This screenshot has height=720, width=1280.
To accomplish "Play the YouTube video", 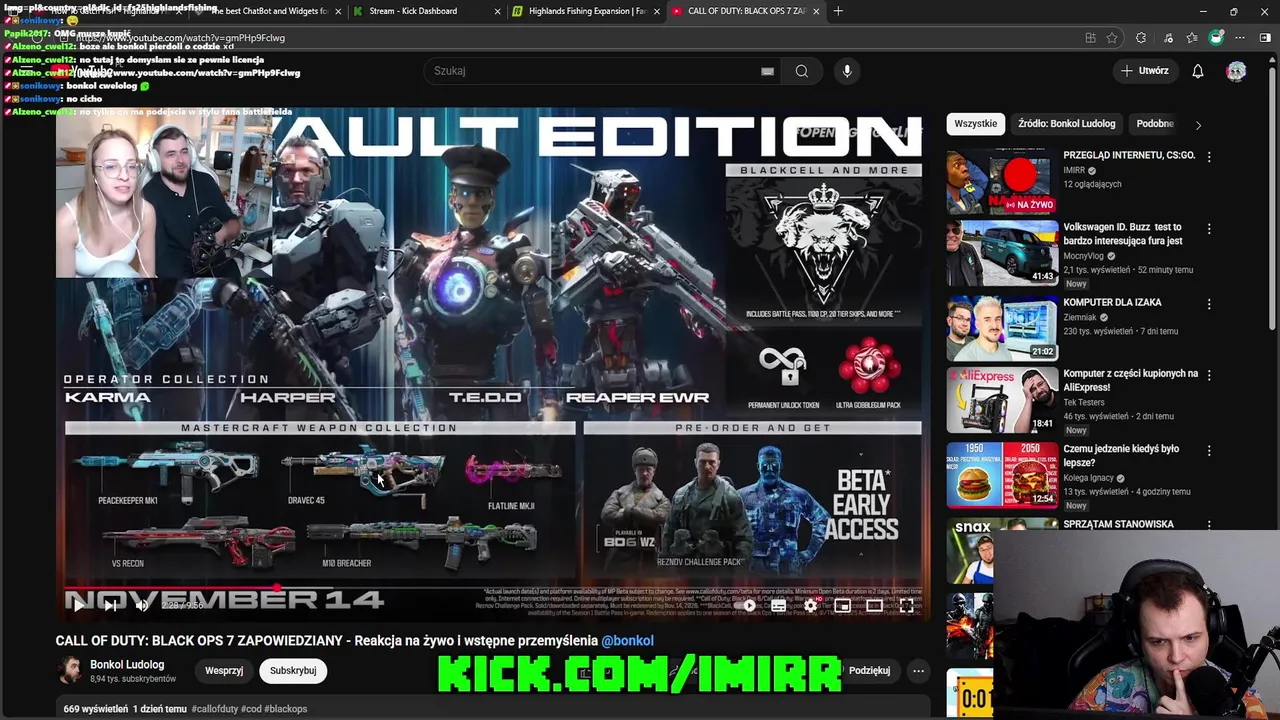I will [x=78, y=605].
